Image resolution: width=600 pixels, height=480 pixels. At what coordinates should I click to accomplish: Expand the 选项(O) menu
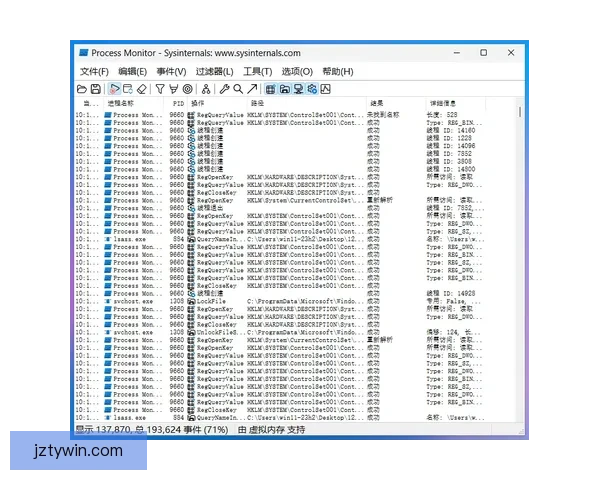coord(297,72)
